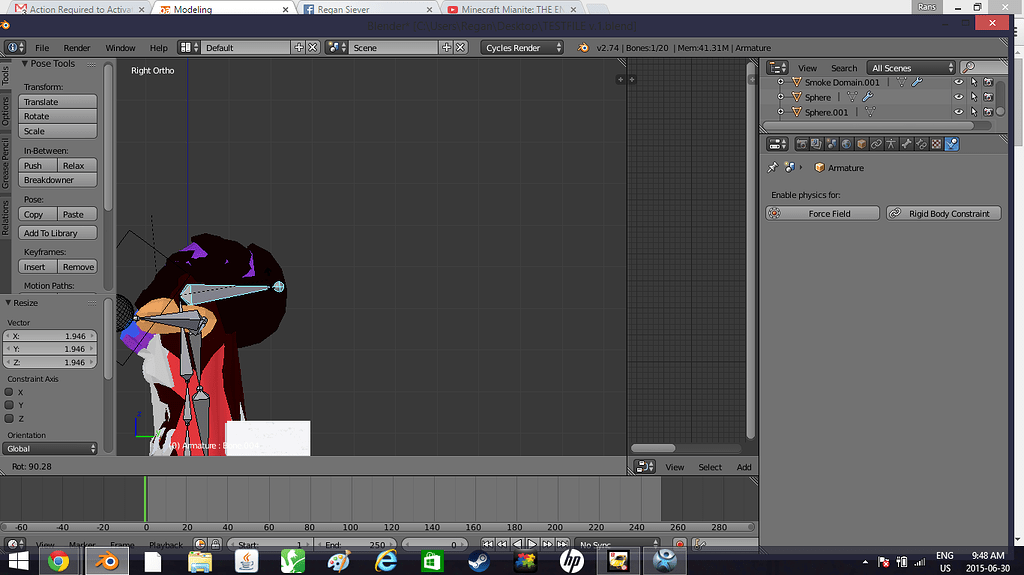
Task: Click the Translate button
Action: [x=57, y=102]
